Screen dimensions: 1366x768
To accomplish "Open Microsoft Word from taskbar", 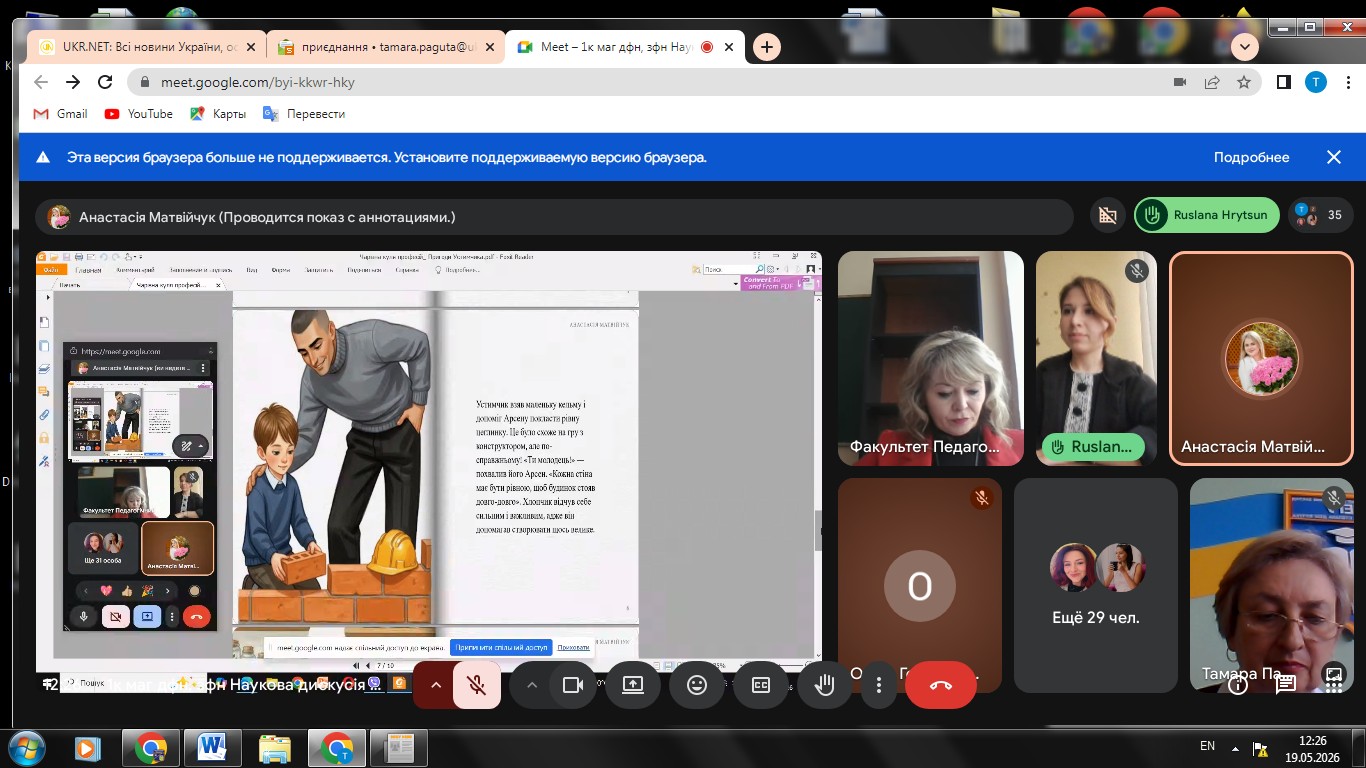I will (x=213, y=747).
